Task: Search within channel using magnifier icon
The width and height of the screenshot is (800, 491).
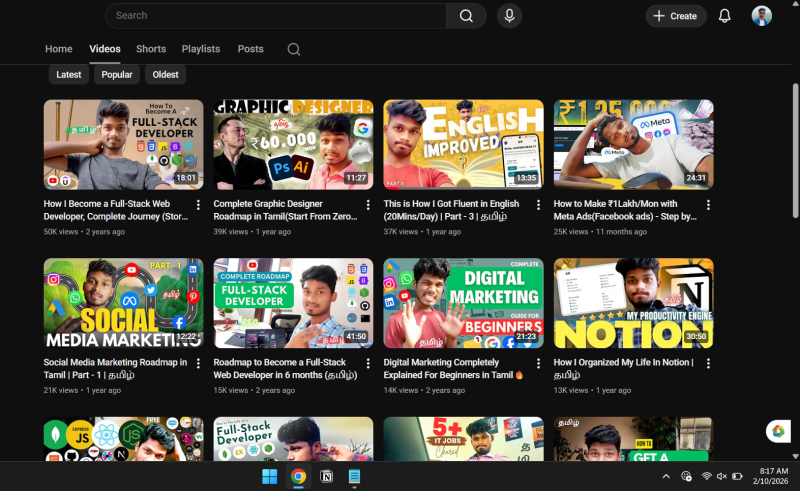Action: click(x=293, y=49)
